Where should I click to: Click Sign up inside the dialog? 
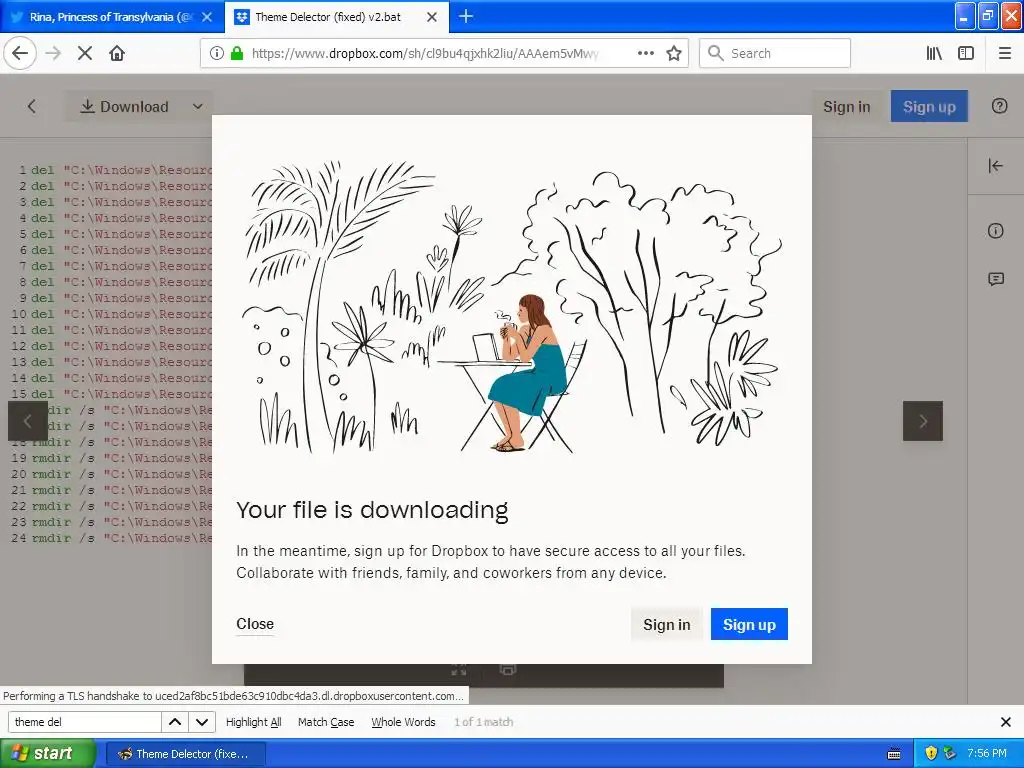click(x=749, y=624)
